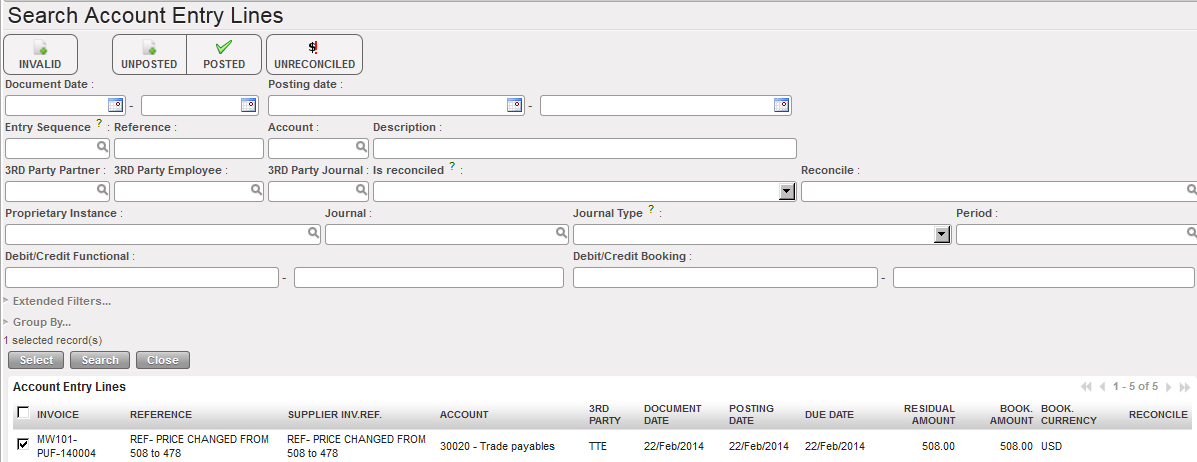Show help for Is reconciled field

(452, 166)
